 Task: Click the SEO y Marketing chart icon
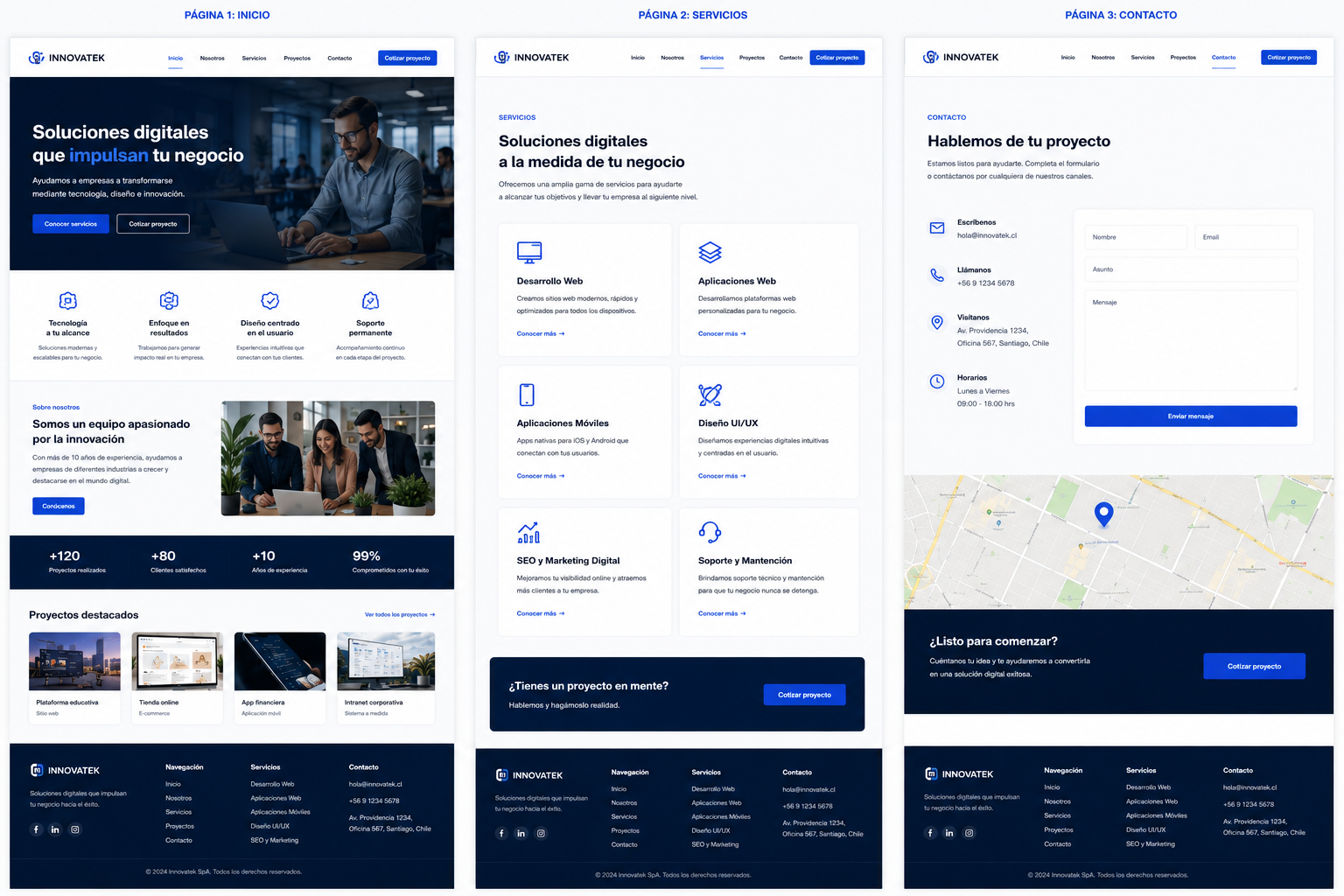coord(528,532)
